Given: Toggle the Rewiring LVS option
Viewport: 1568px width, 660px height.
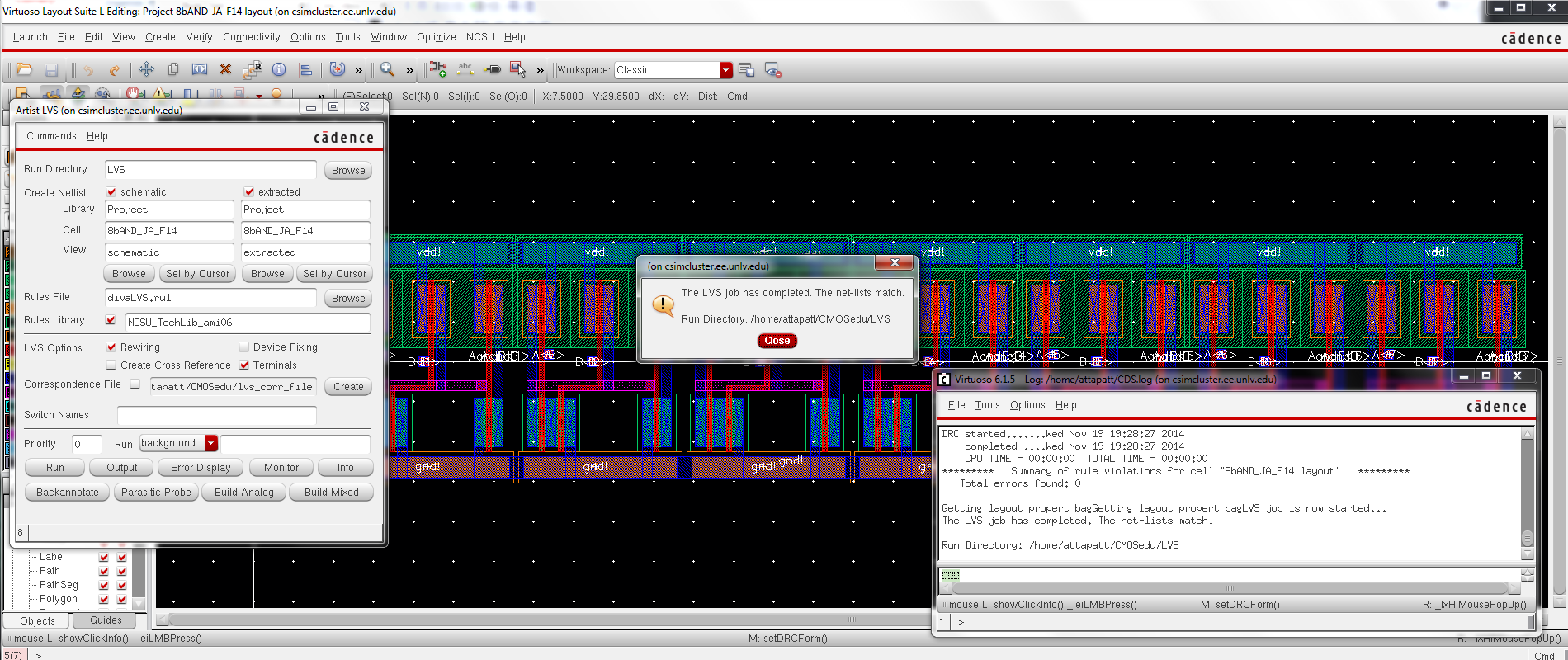Looking at the screenshot, I should [x=111, y=346].
